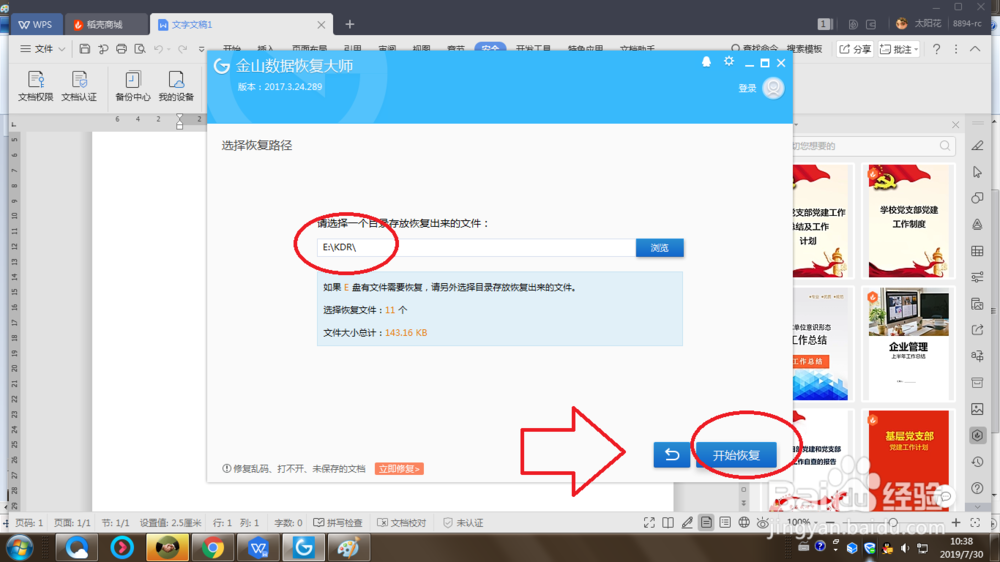Open the 备份中心 backup center
Screen dimensions: 1000x562
tap(133, 86)
